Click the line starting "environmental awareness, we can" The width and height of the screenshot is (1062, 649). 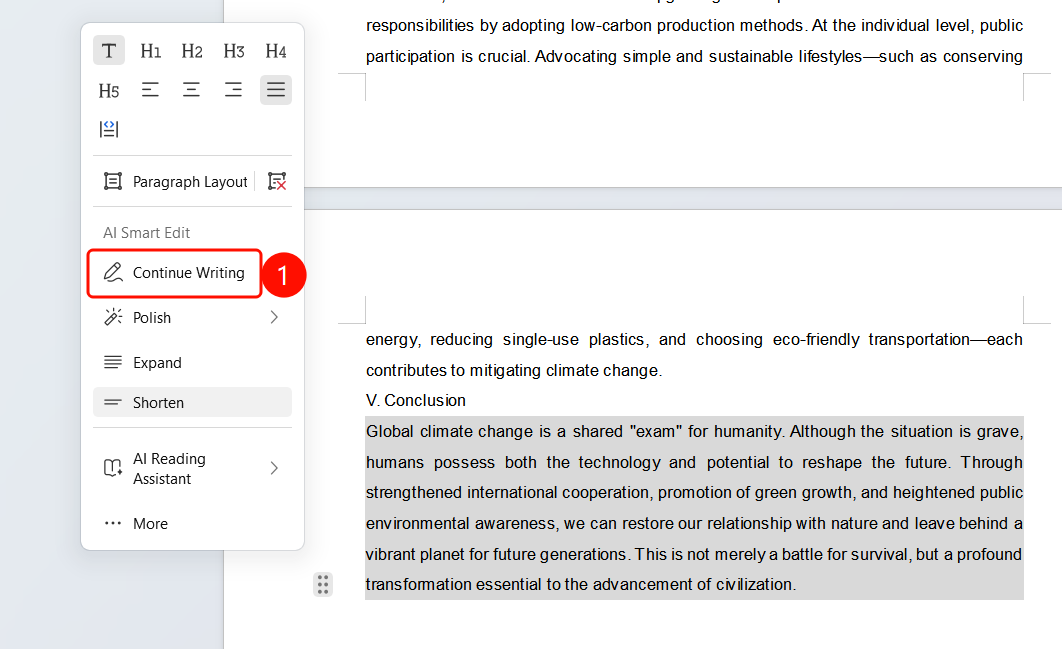(x=694, y=524)
